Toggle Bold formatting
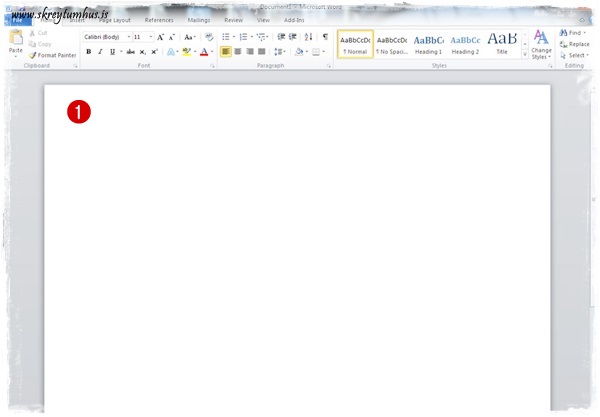This screenshot has height=417, width=600. point(88,51)
